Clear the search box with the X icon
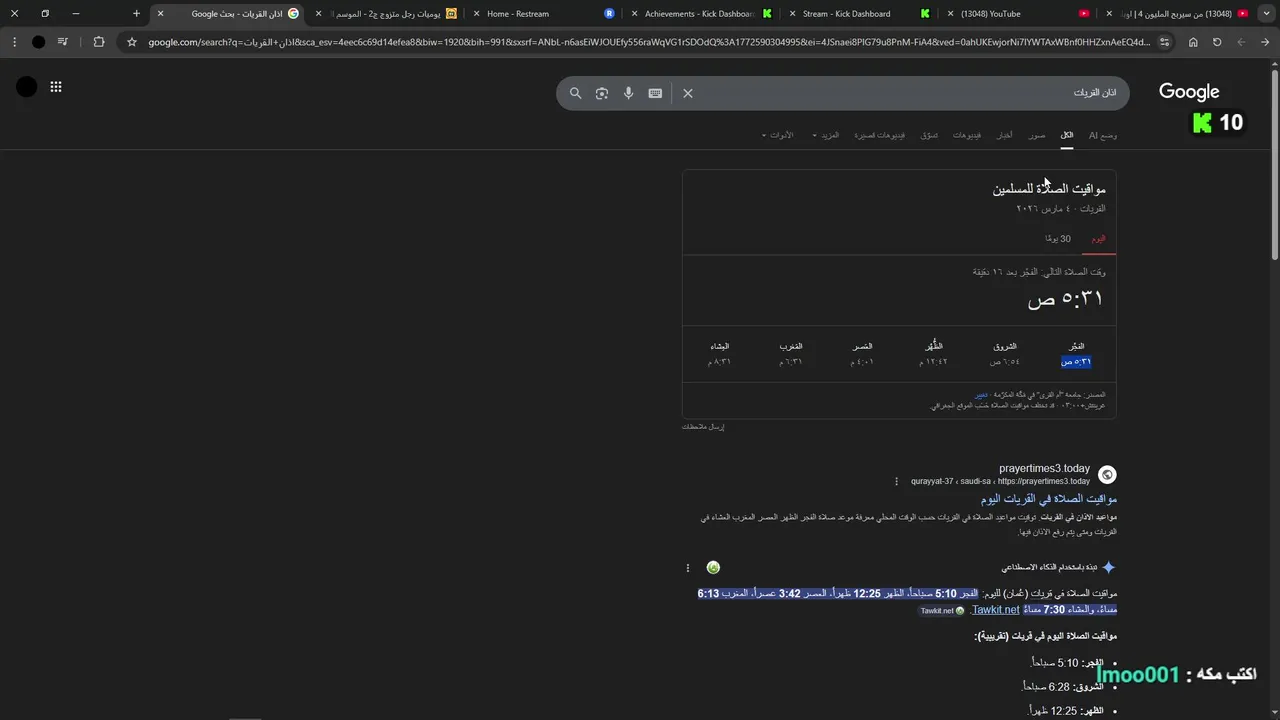 pos(688,93)
